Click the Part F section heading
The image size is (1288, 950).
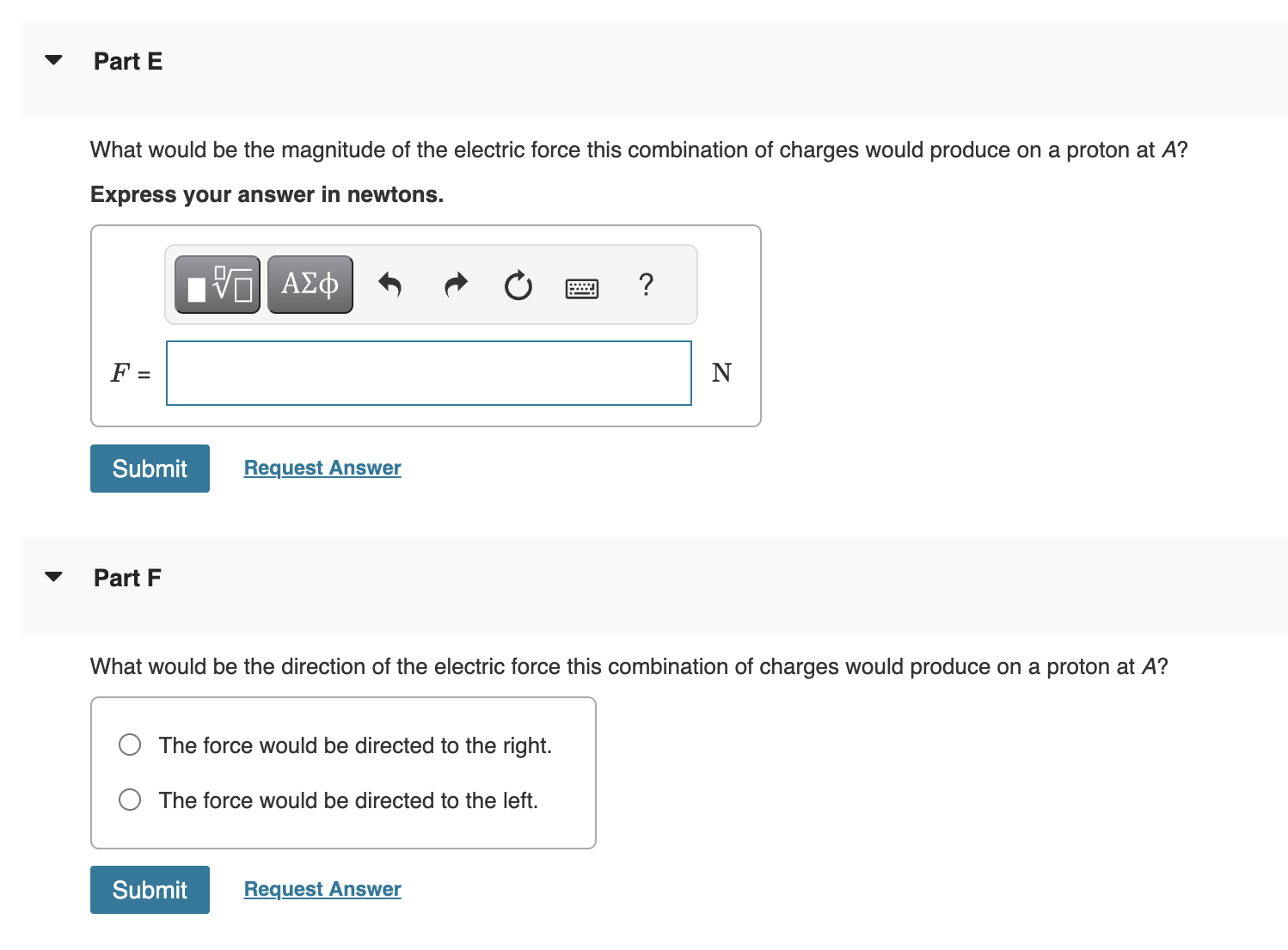(126, 578)
